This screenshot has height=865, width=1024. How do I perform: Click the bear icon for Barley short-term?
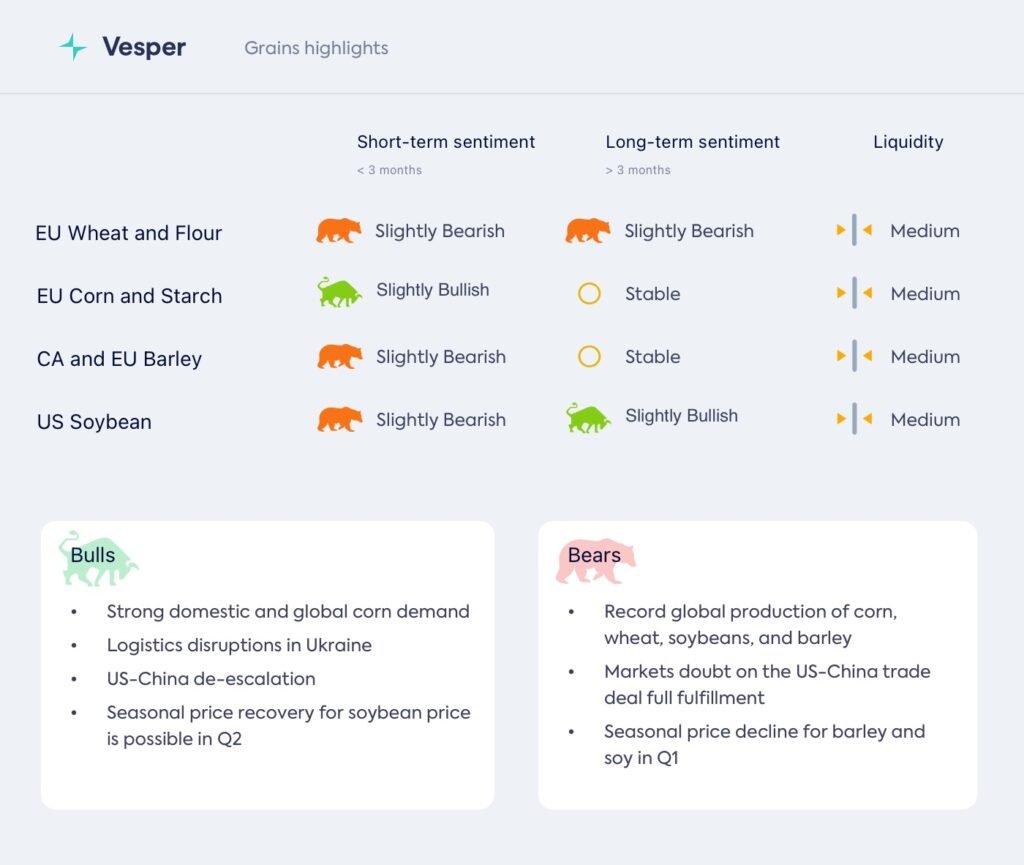340,357
